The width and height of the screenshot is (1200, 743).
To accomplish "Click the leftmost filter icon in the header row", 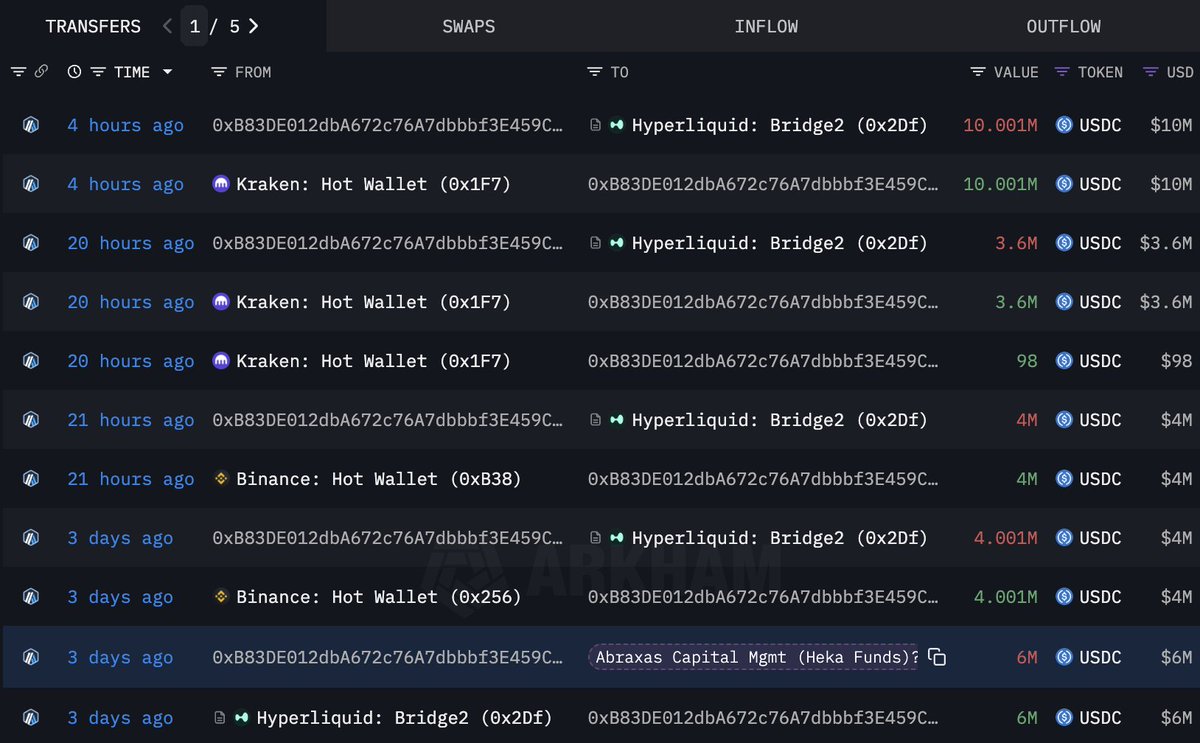I will (18, 72).
